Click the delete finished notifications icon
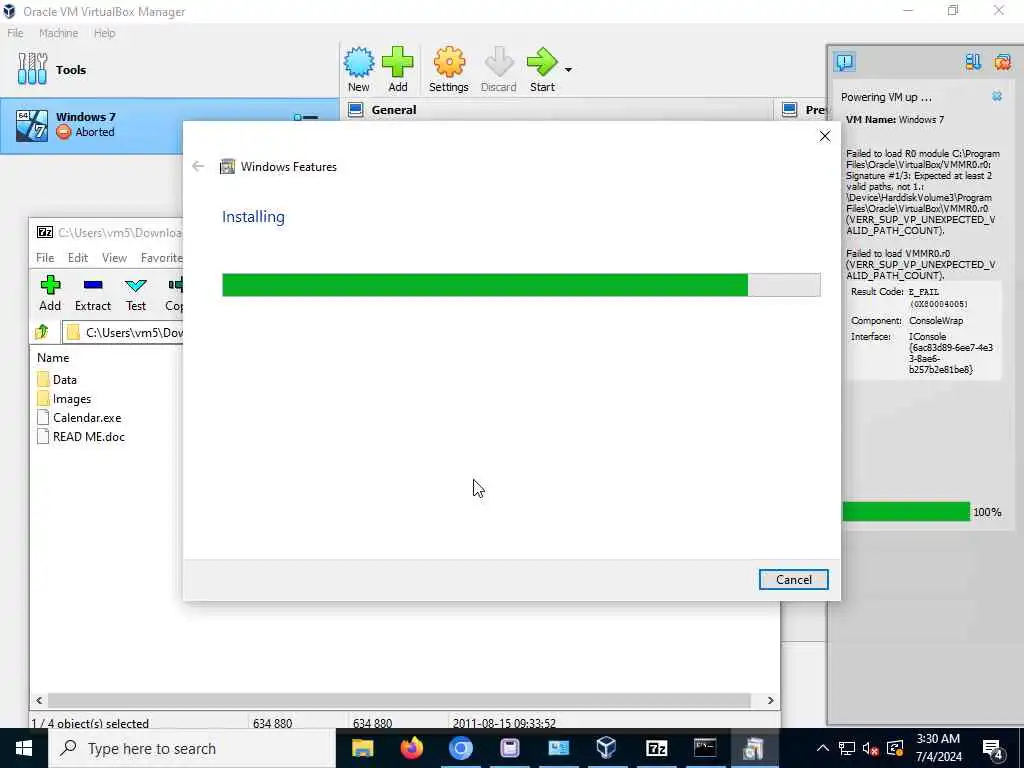1024x768 pixels. click(1002, 62)
